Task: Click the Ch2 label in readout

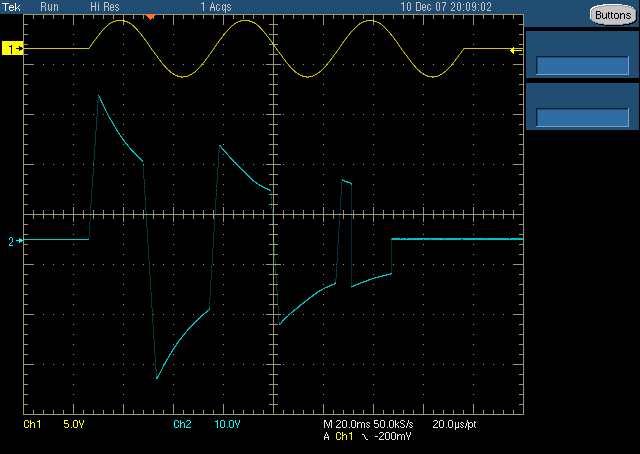Action: coord(182,424)
